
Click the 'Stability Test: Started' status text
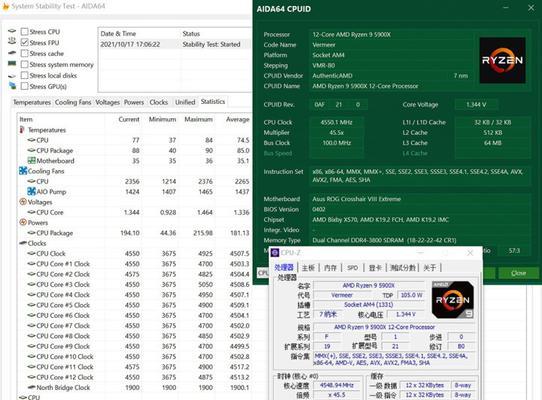211,44
